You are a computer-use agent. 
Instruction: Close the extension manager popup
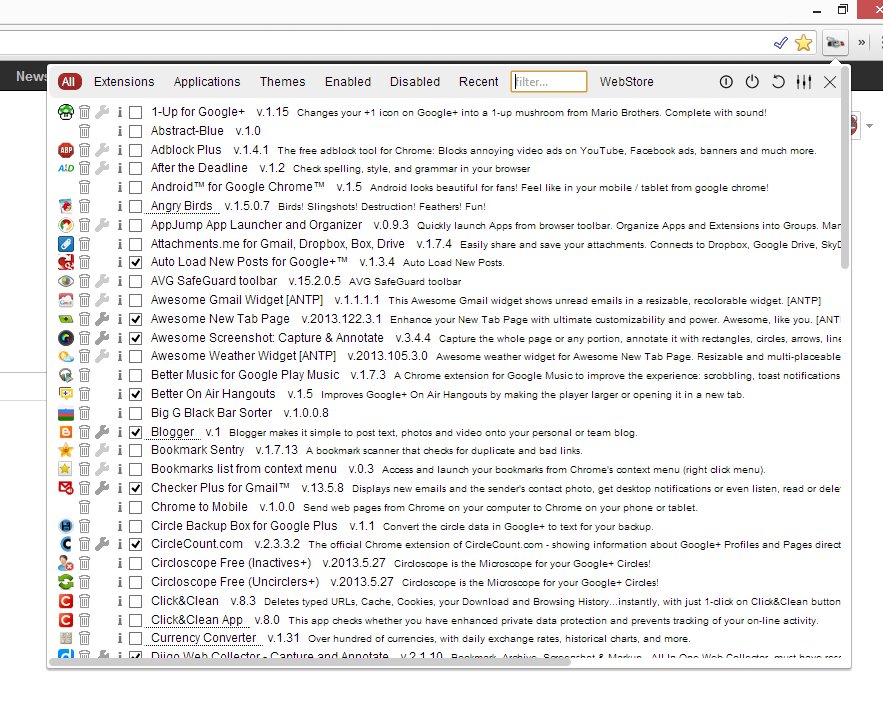[x=830, y=82]
